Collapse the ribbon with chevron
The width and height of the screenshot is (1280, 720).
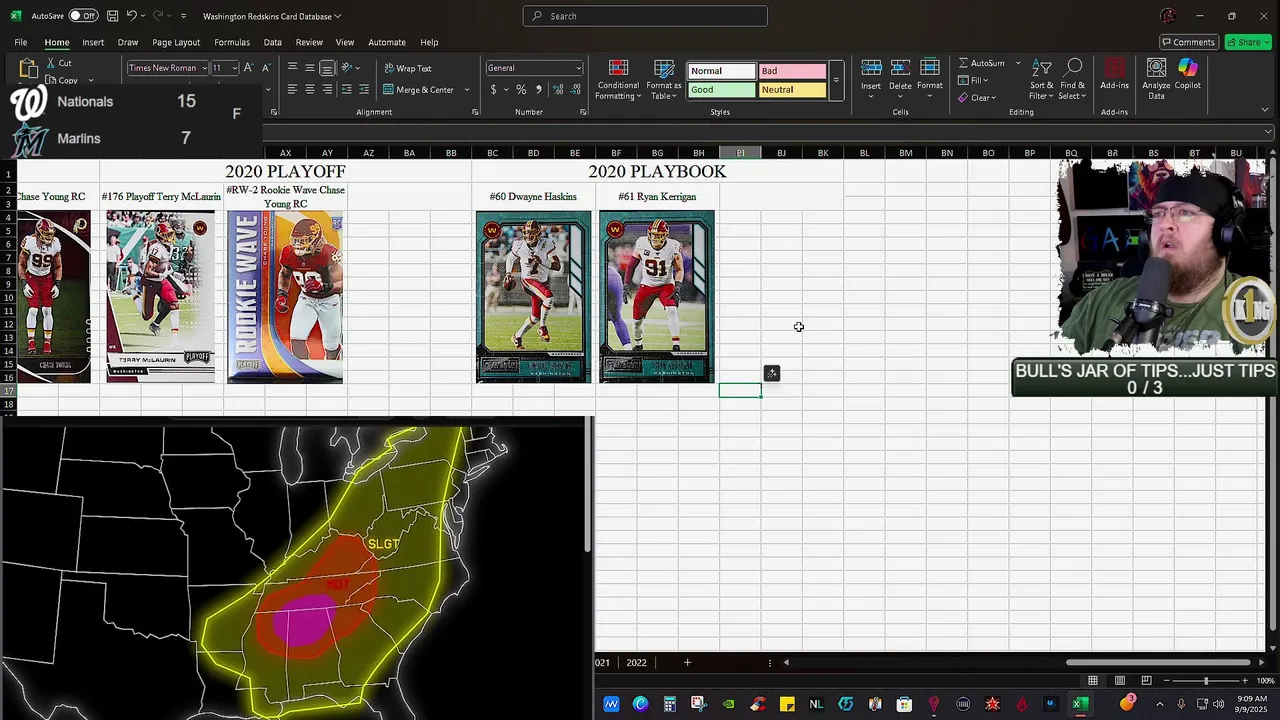click(x=1265, y=110)
